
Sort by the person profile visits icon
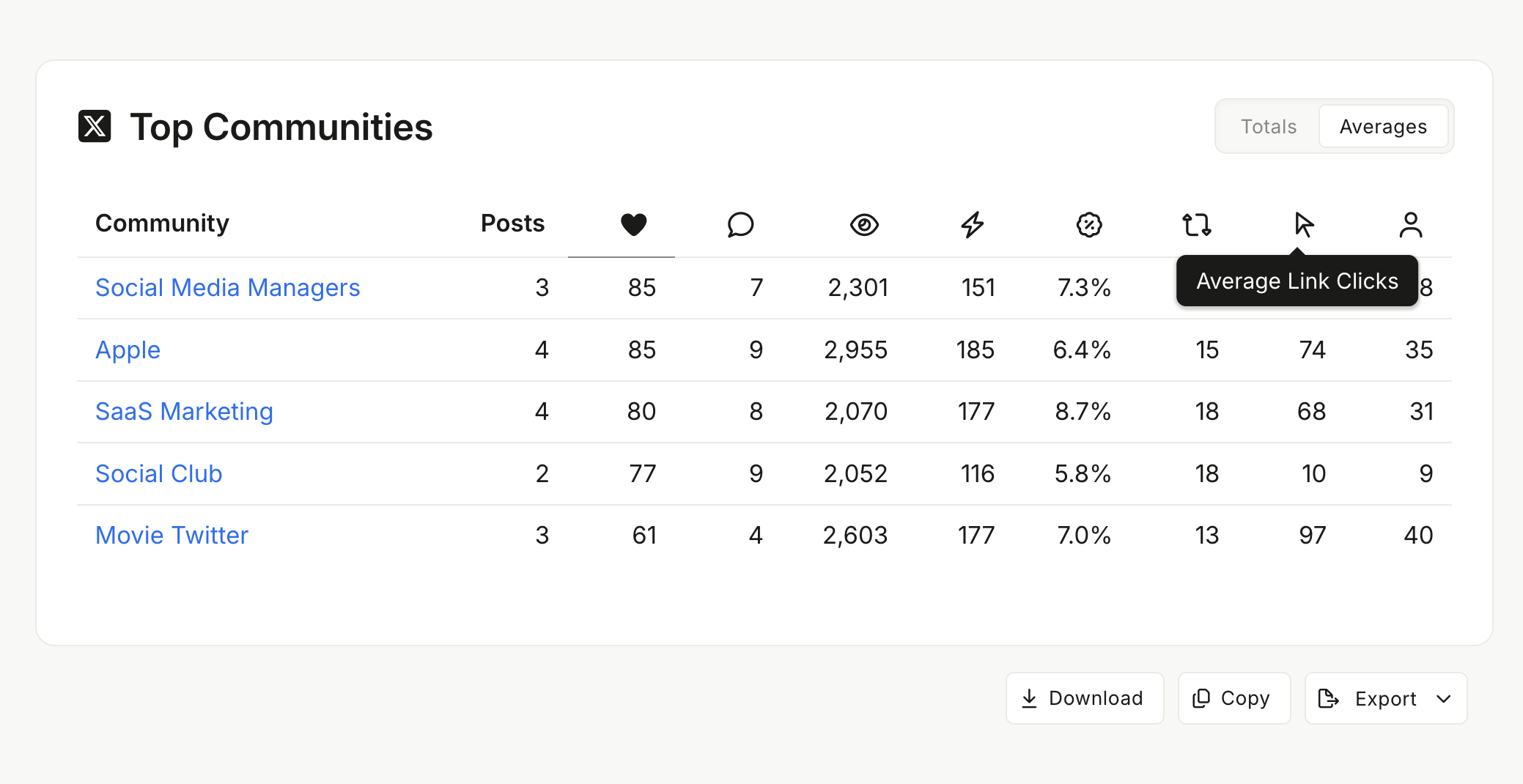(1411, 224)
